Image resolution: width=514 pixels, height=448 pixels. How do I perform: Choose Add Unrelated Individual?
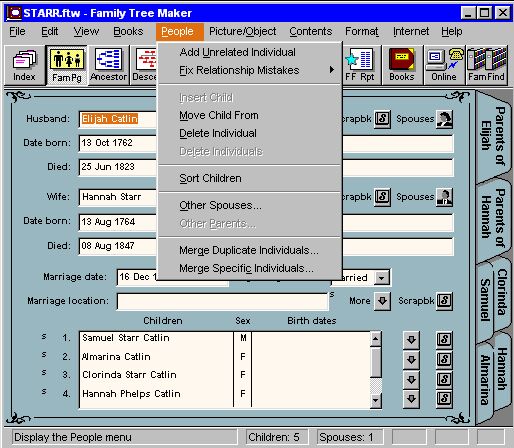tap(250, 52)
